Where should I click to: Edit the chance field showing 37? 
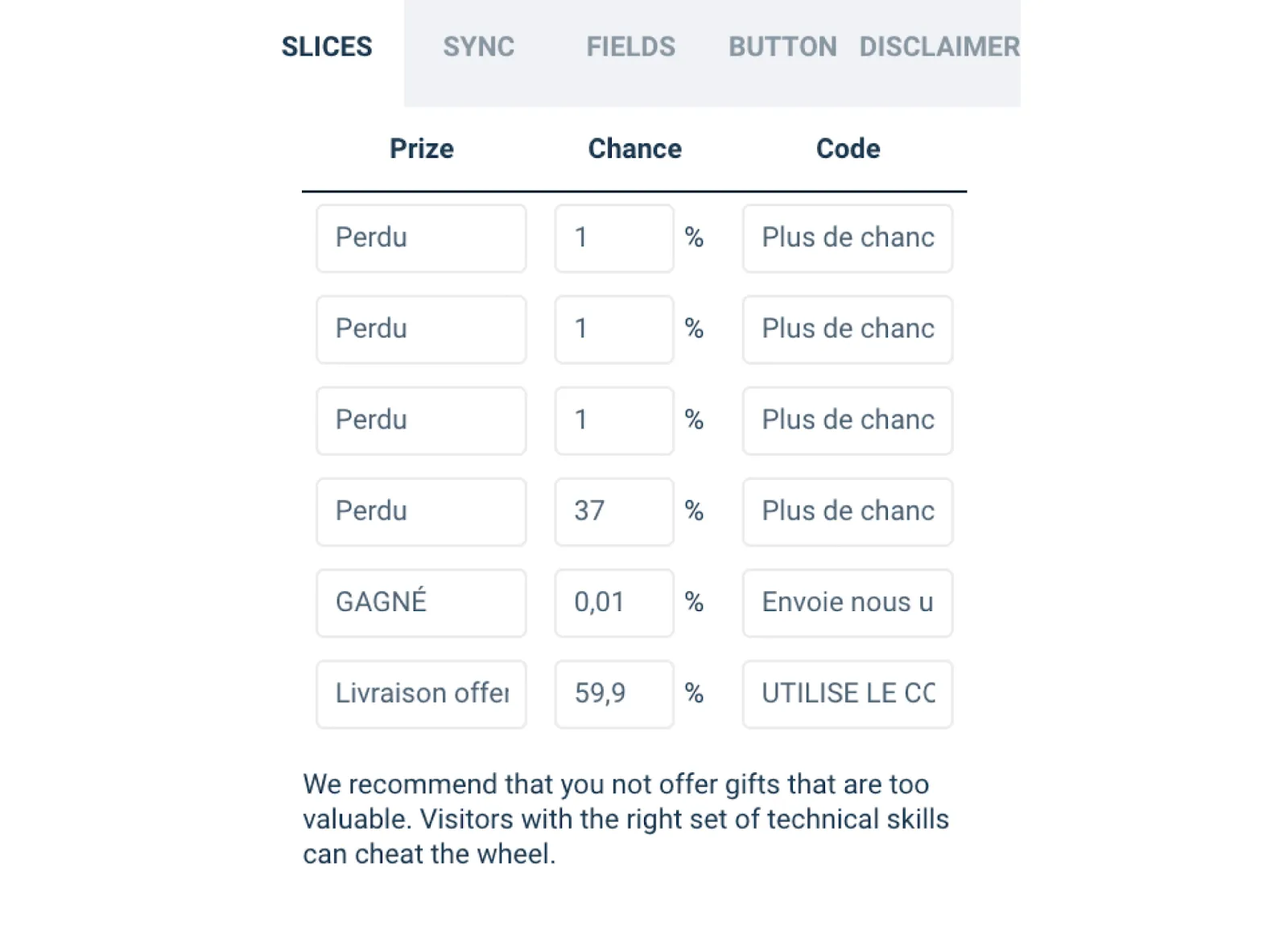click(x=614, y=511)
